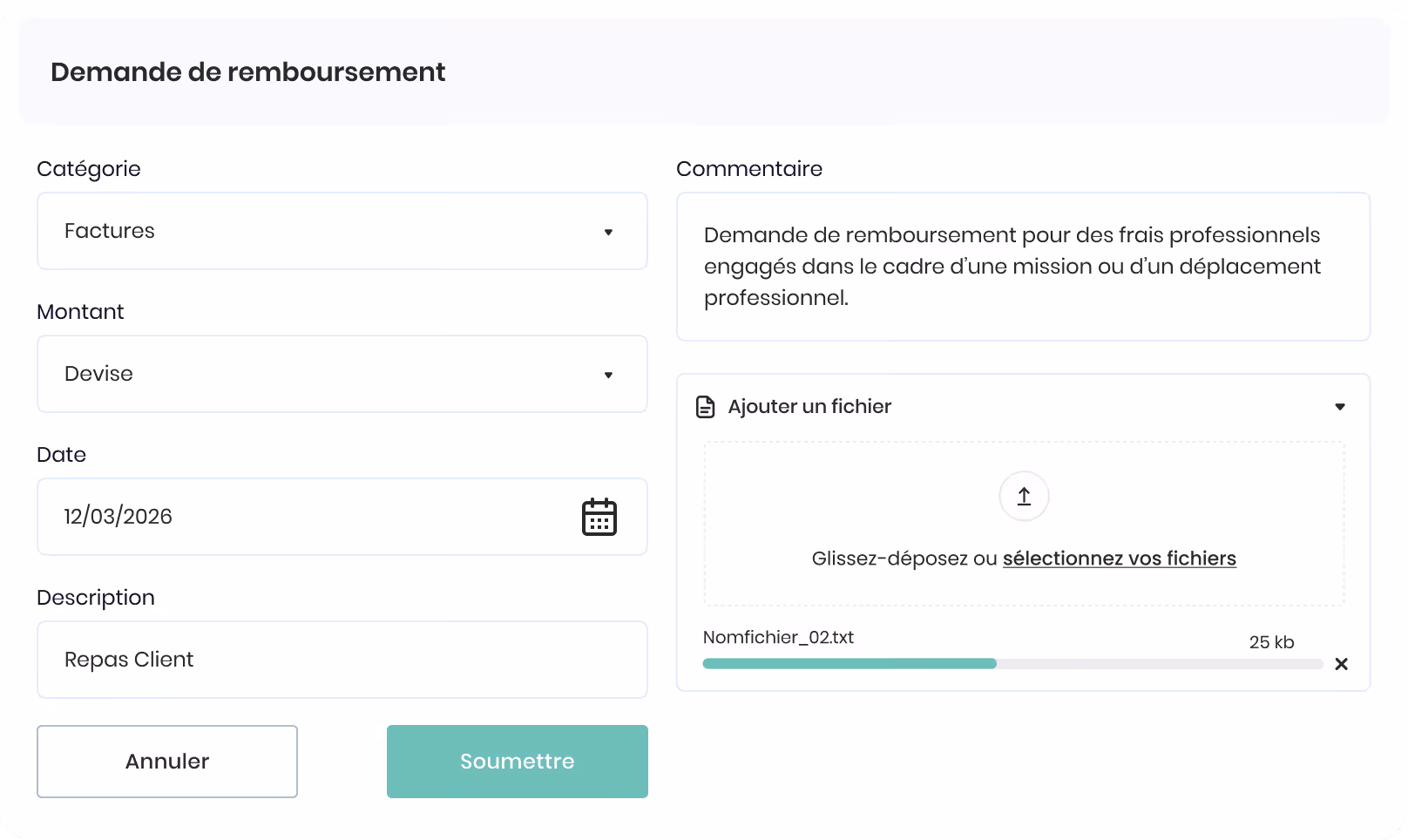Click the Catégorie field label
This screenshot has height=840, width=1408.
[x=89, y=169]
